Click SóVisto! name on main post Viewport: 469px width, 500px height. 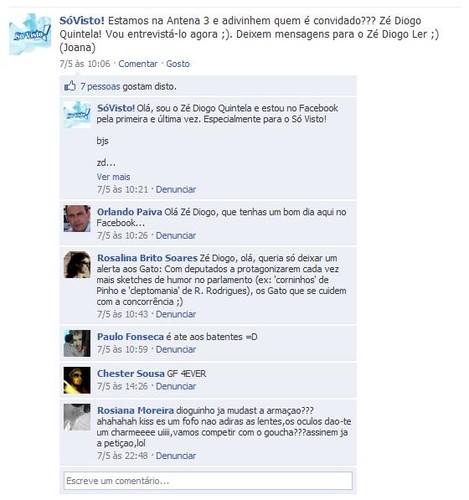[x=82, y=20]
